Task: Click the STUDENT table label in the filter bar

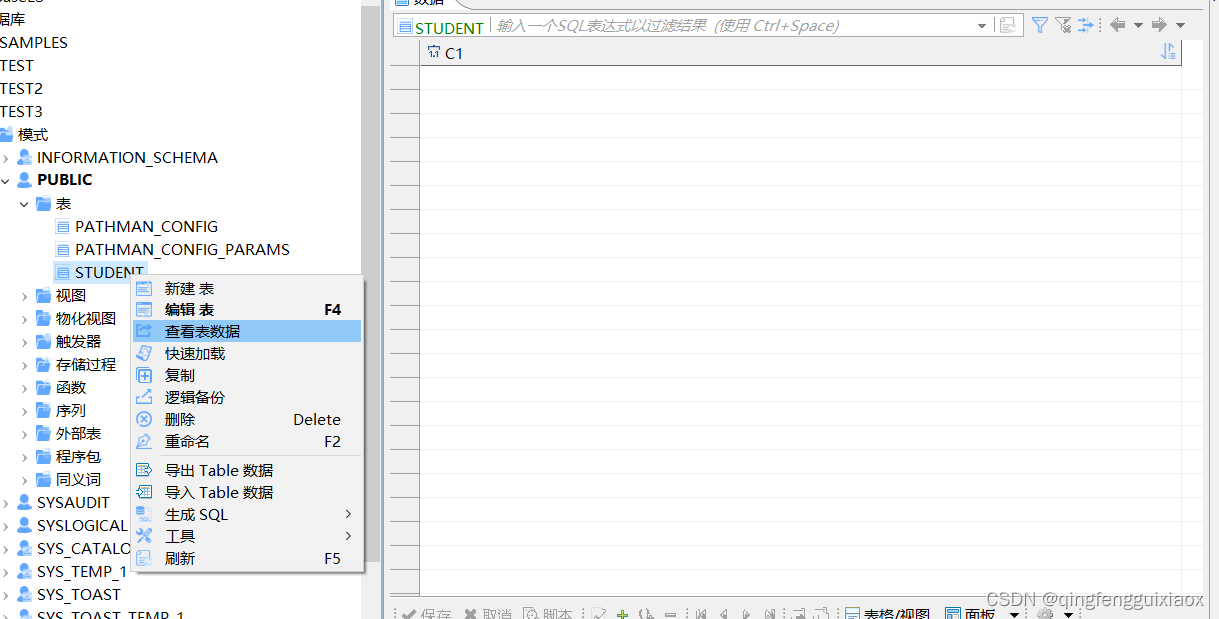Action: click(x=440, y=27)
